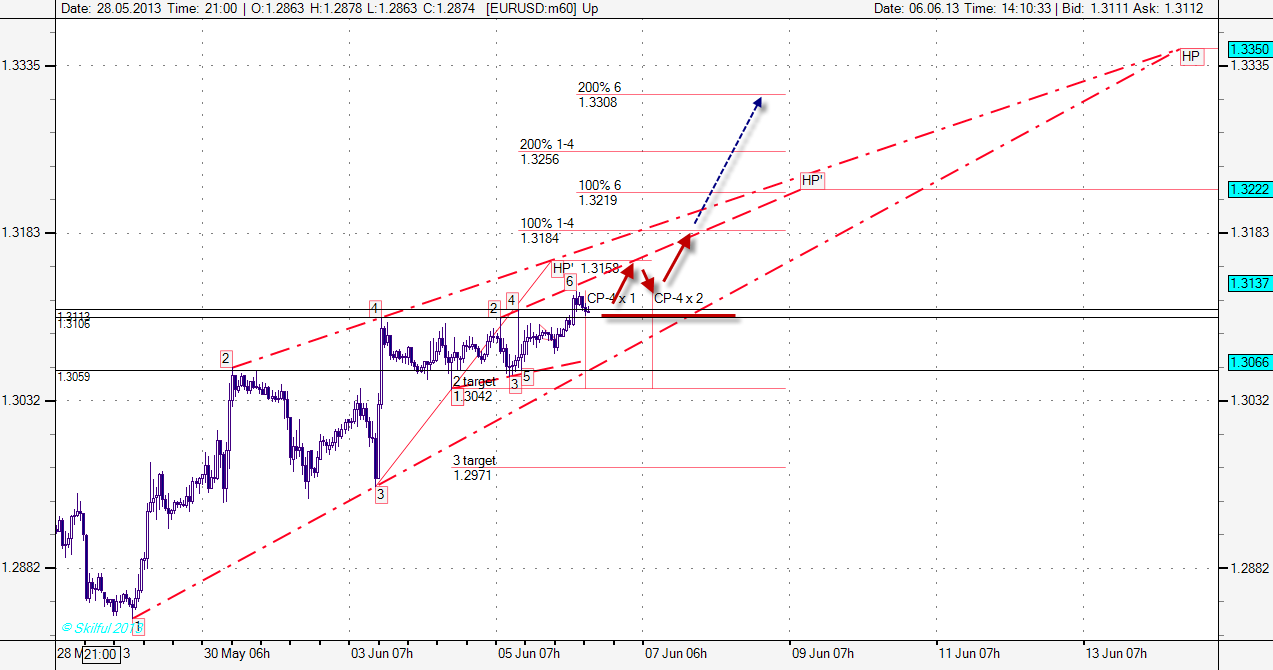
Task: Click the 1.3350 price tag on the right axis
Action: point(1249,49)
